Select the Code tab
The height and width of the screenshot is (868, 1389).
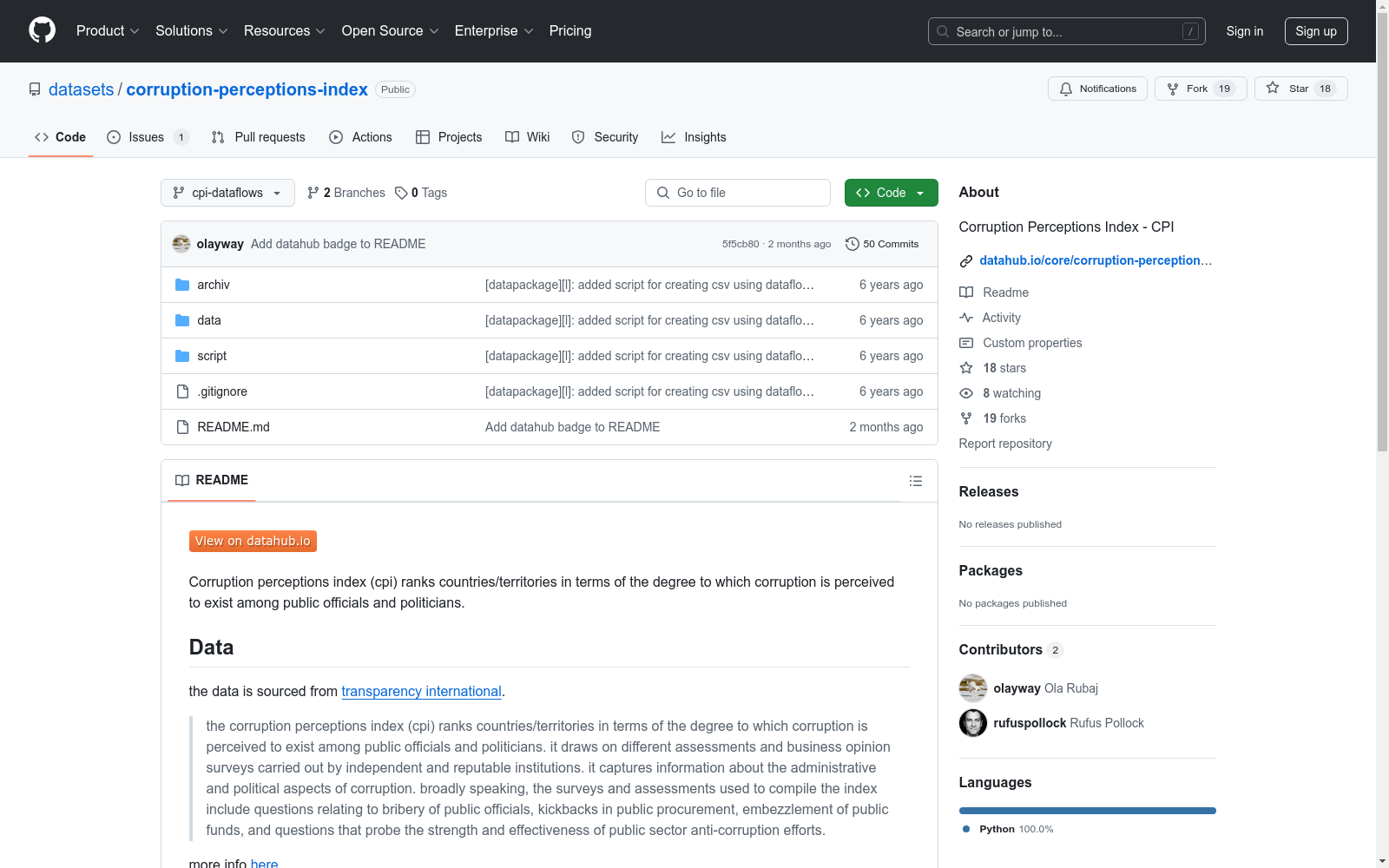60,137
